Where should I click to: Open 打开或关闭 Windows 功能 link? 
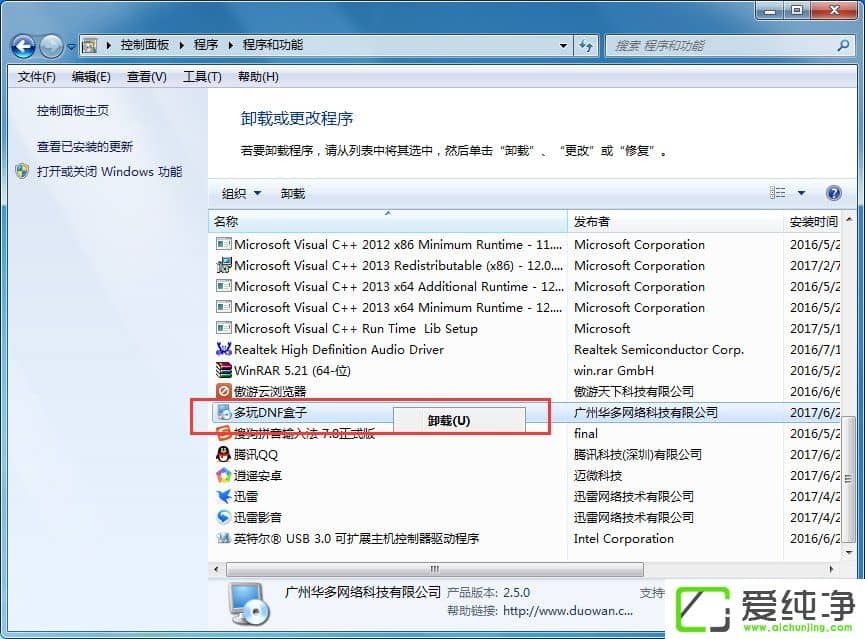[x=109, y=172]
